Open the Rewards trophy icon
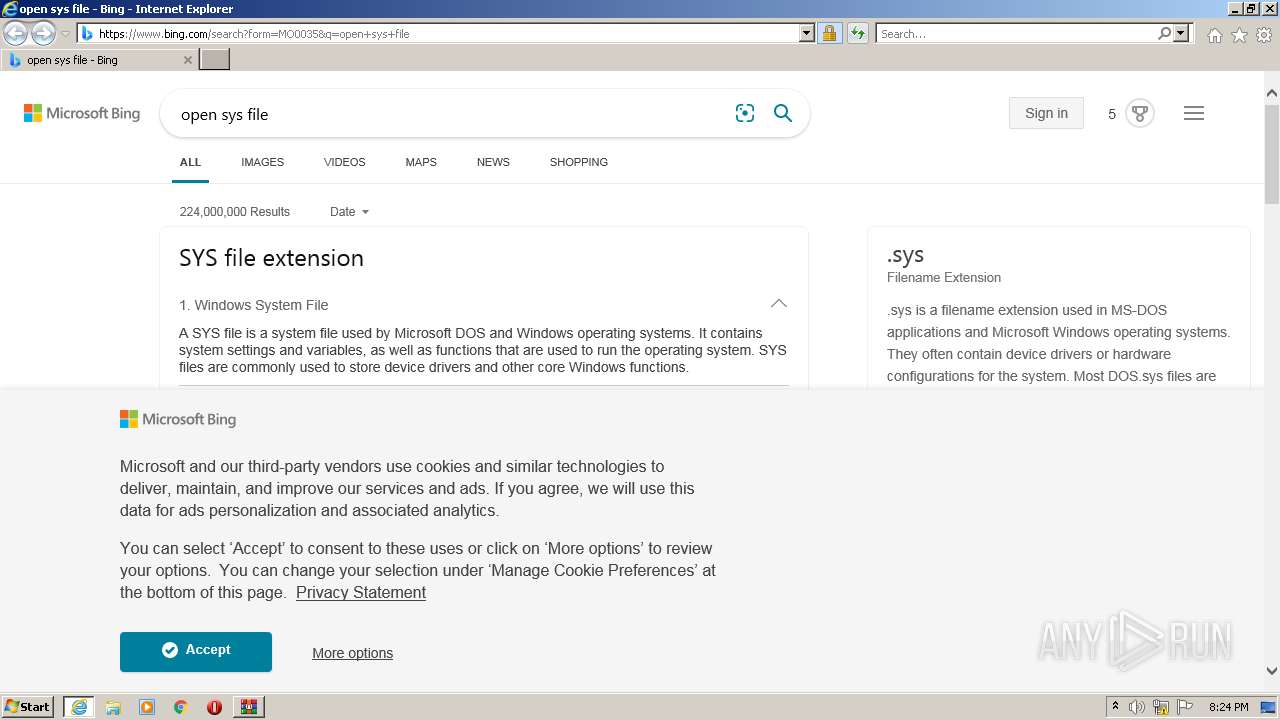Image resolution: width=1280 pixels, height=720 pixels. click(x=1139, y=113)
